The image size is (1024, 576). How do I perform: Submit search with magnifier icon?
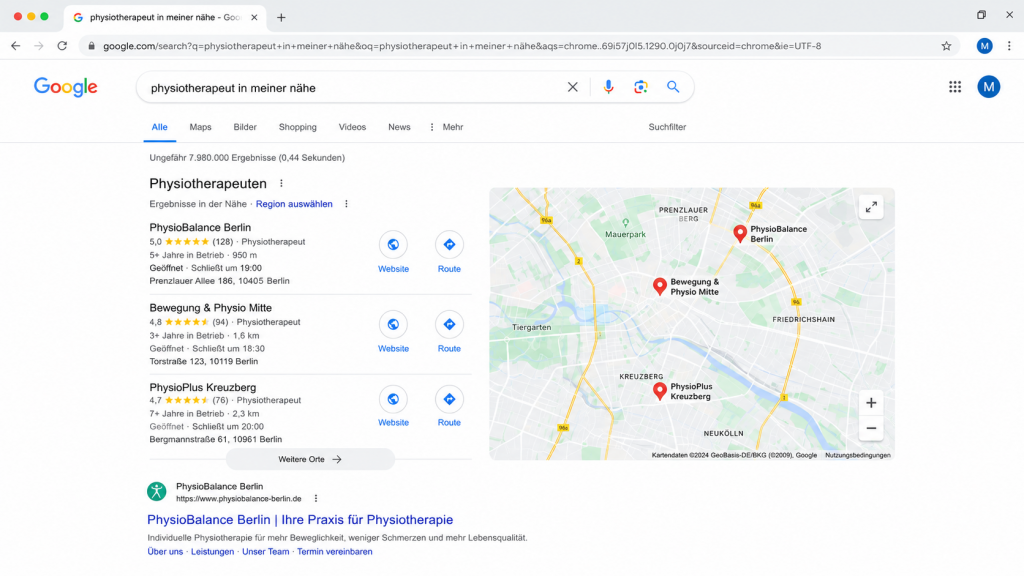[x=673, y=87]
